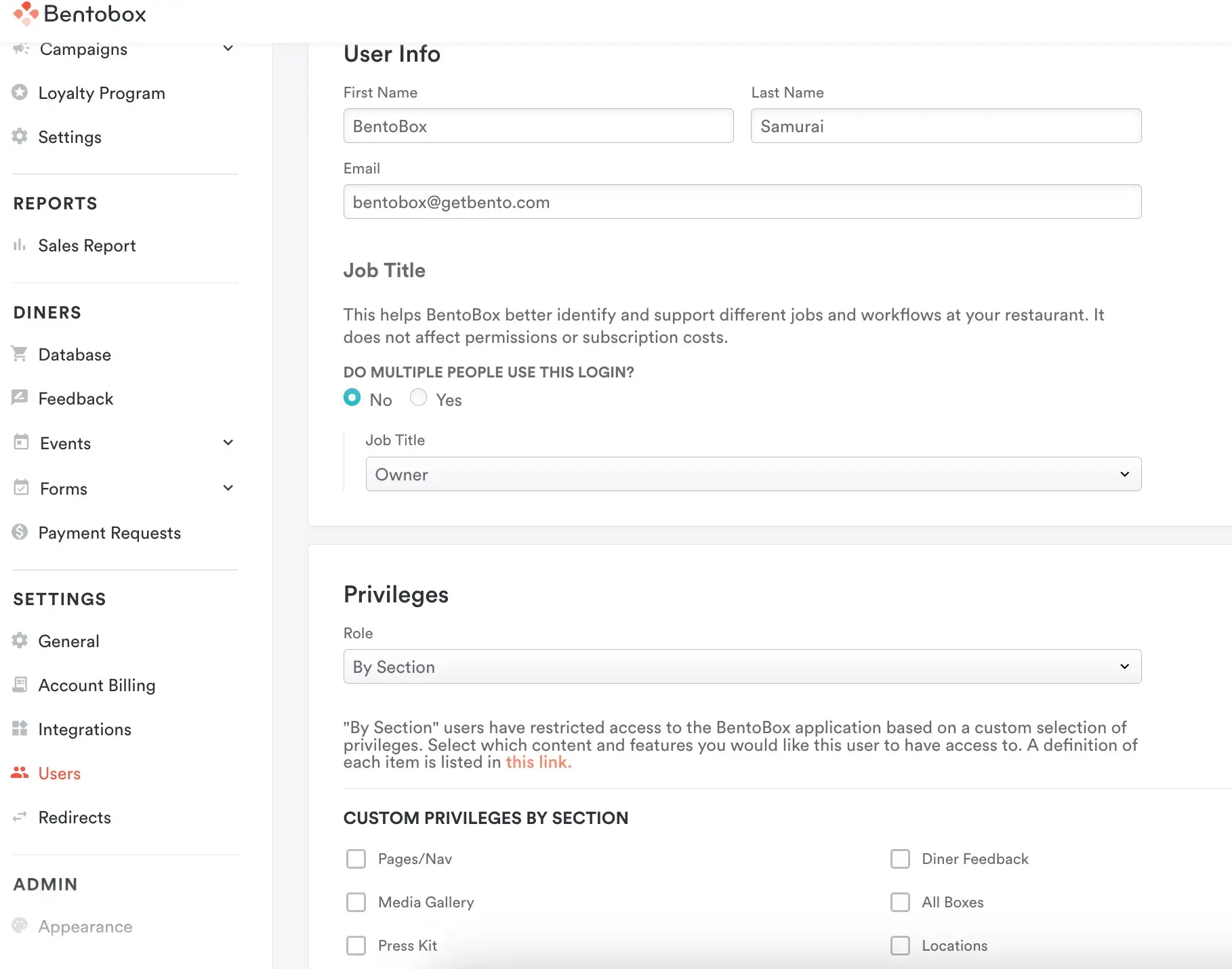Click the Sales Report bar chart icon
1232x969 pixels.
(x=20, y=245)
